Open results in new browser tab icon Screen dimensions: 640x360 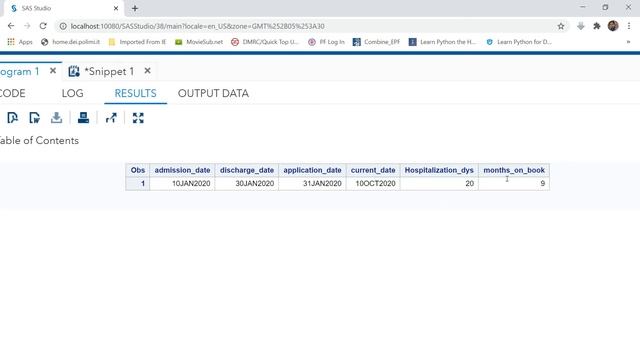click(x=111, y=118)
